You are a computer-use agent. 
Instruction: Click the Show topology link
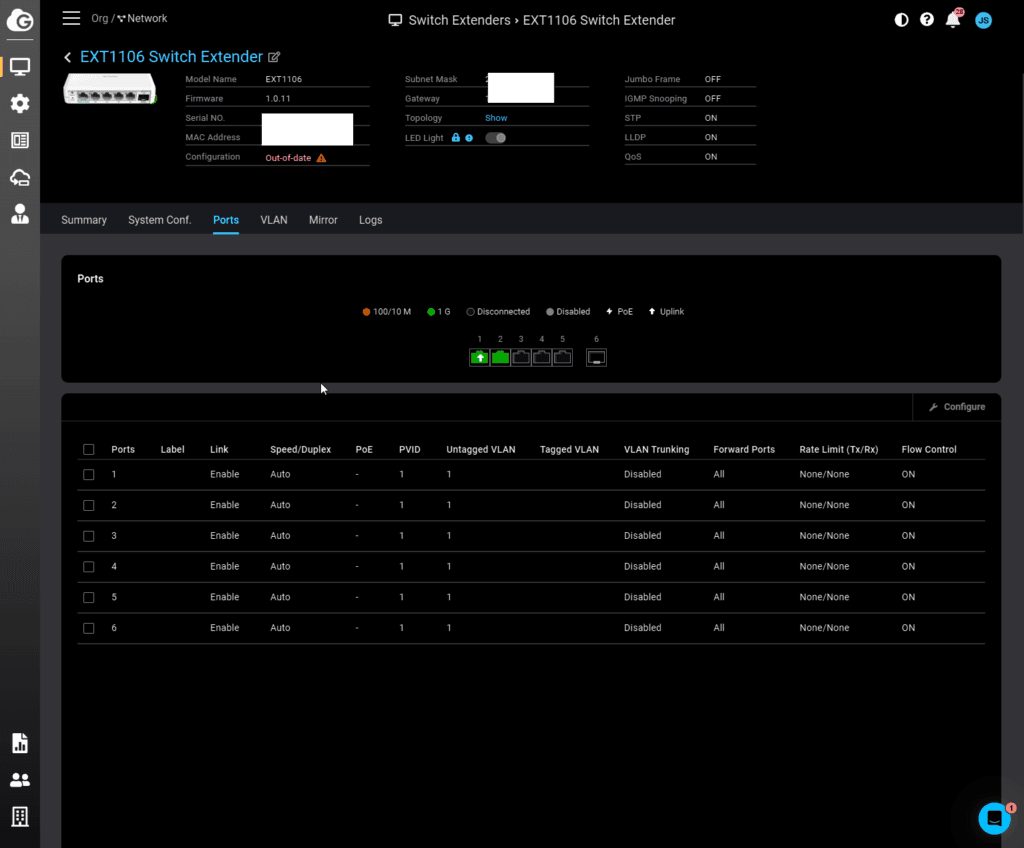[496, 118]
